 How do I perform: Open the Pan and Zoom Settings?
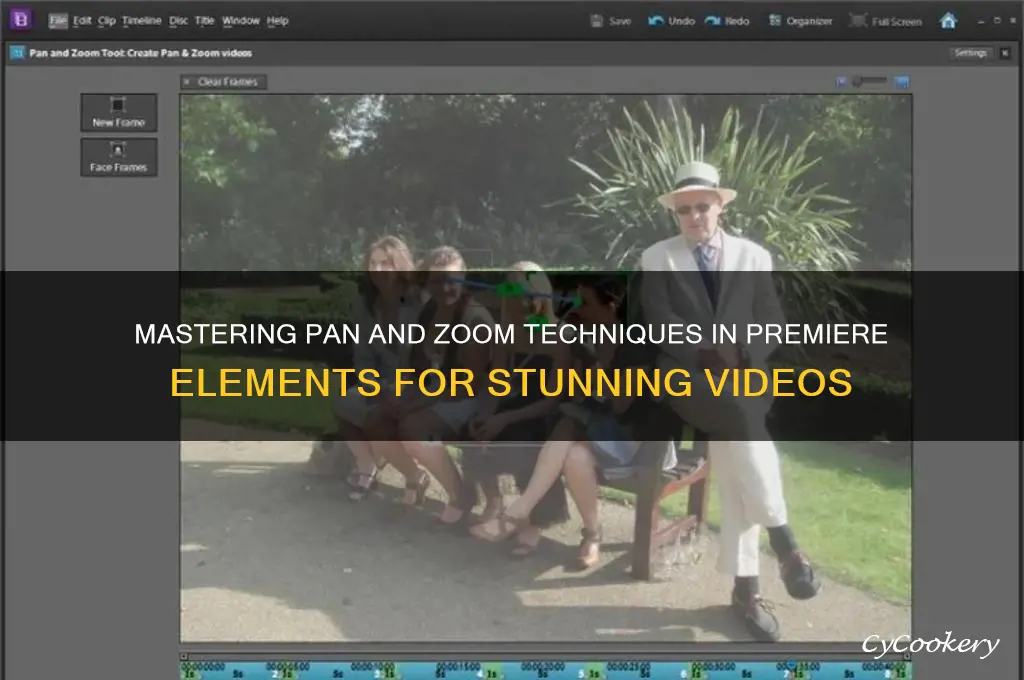pyautogui.click(x=970, y=53)
